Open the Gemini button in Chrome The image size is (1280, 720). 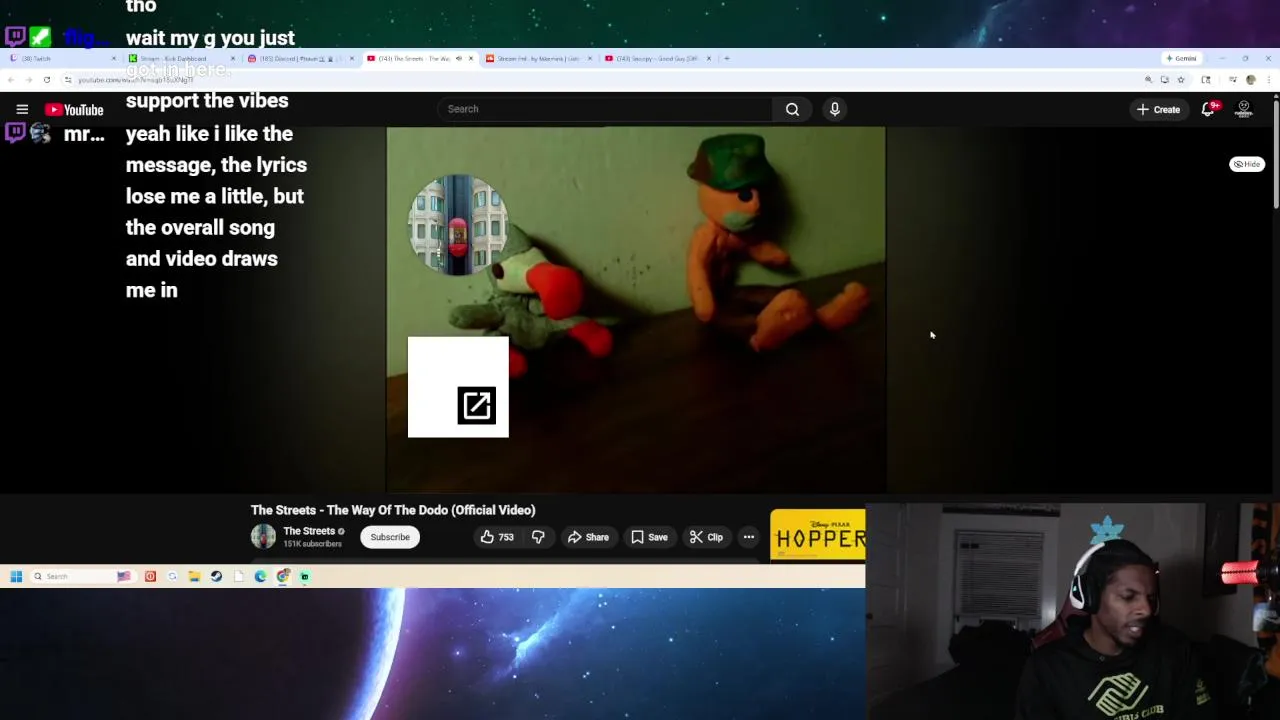pyautogui.click(x=1182, y=58)
